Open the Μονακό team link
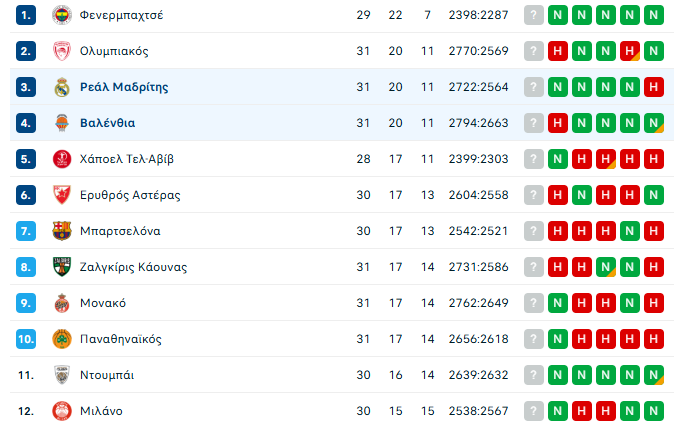Viewport: 683px width, 428px height. [102, 303]
